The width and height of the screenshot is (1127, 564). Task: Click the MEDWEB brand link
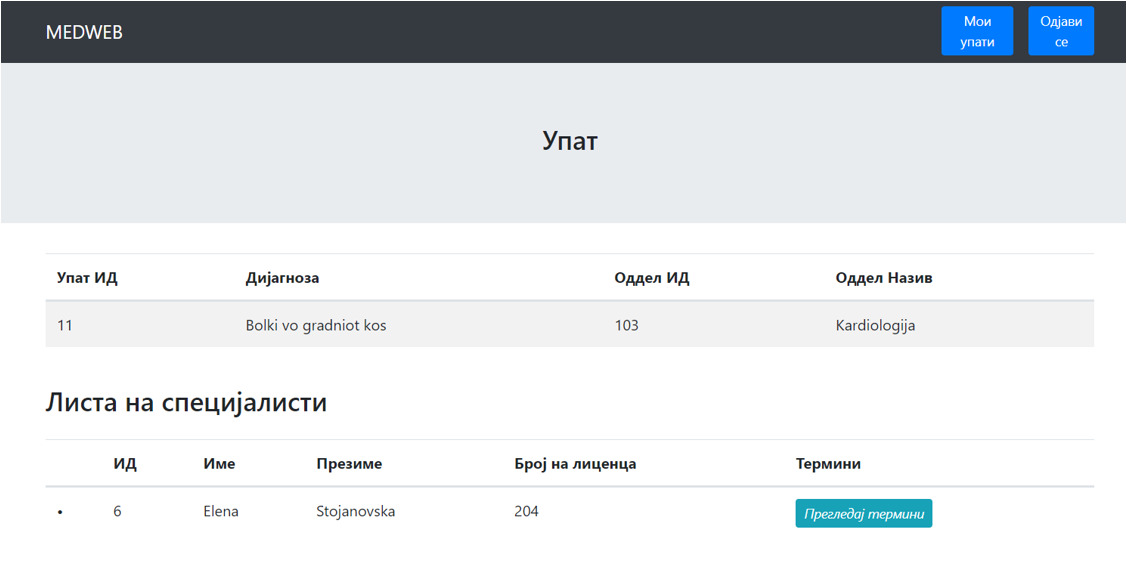click(84, 32)
